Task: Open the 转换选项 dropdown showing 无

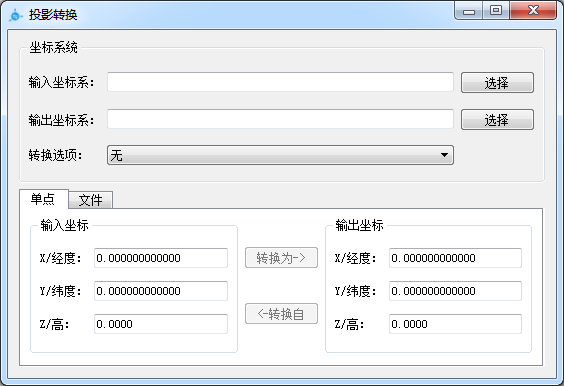Action: click(280, 155)
